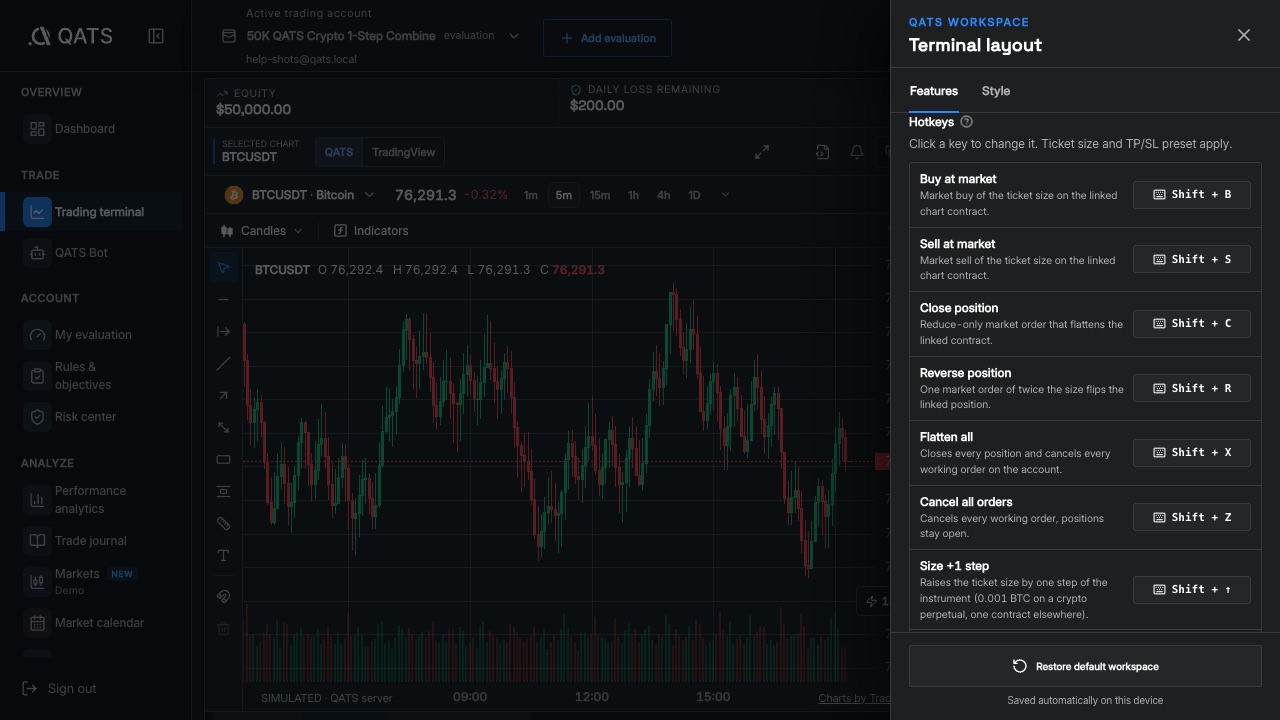Expand more timeframes chevron after 1D
The width and height of the screenshot is (1280, 720).
pyautogui.click(x=725, y=195)
